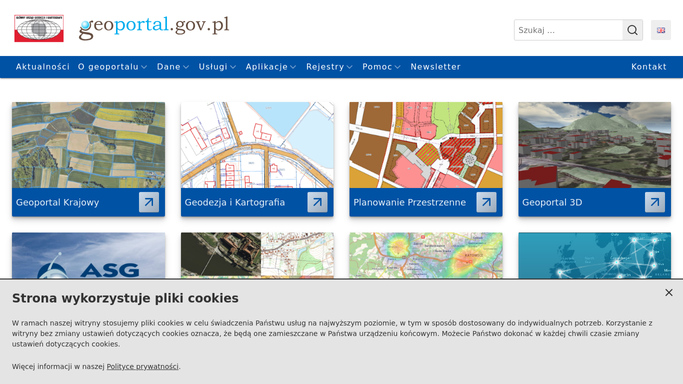The height and width of the screenshot is (384, 683).
Task: Expand the Usługi dropdown menu
Action: click(x=217, y=67)
